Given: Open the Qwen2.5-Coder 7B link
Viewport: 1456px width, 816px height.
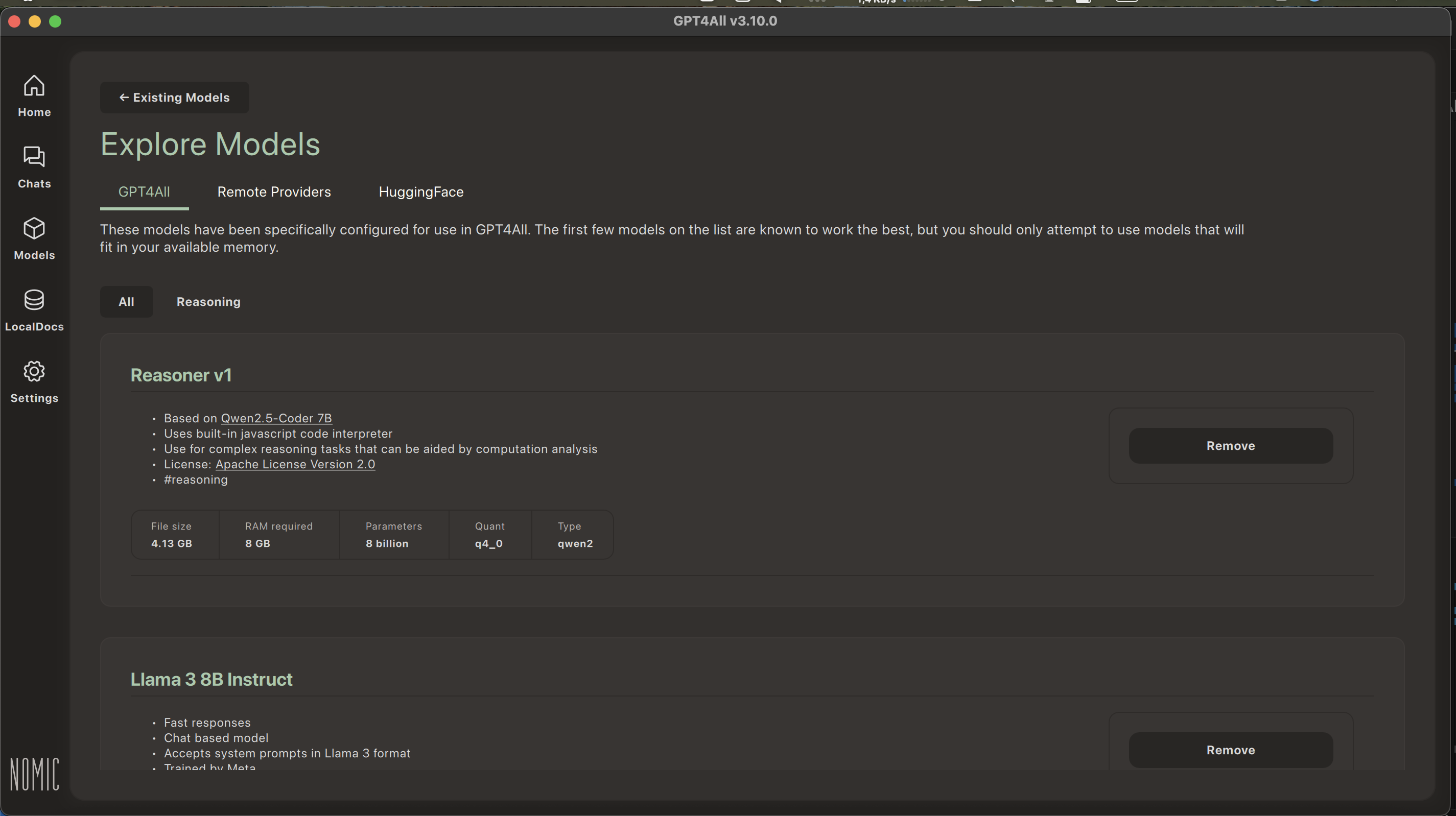Looking at the screenshot, I should tap(276, 418).
